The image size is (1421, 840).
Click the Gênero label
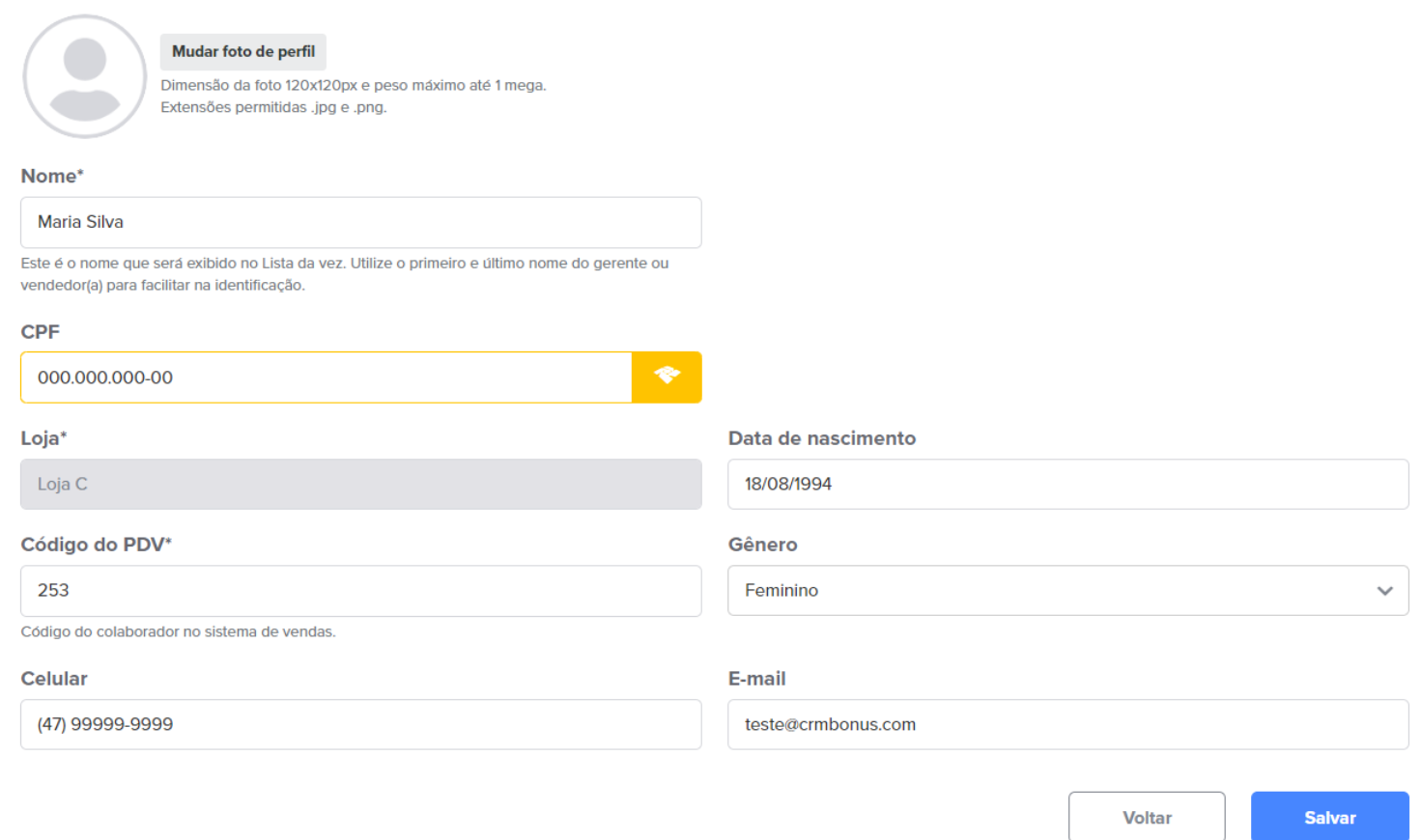click(x=763, y=545)
